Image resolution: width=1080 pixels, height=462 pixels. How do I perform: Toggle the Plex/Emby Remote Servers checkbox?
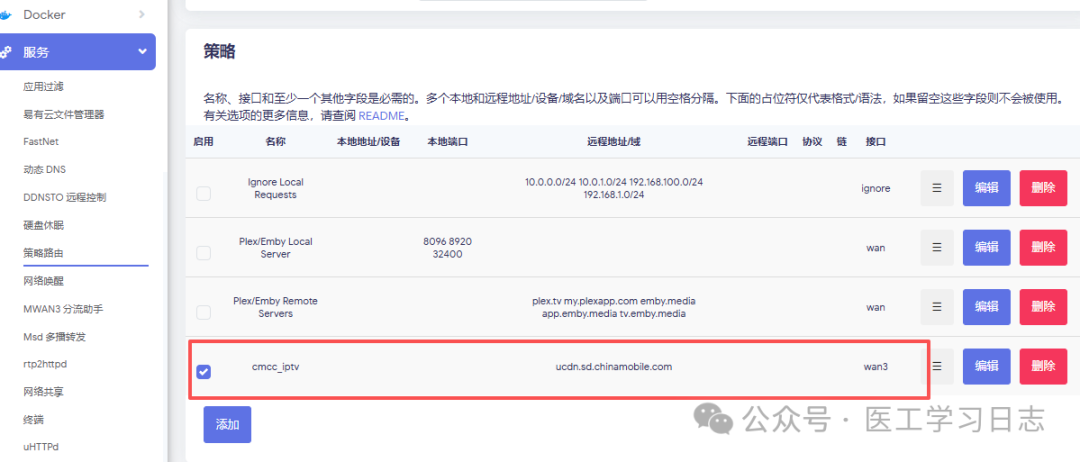point(204,313)
